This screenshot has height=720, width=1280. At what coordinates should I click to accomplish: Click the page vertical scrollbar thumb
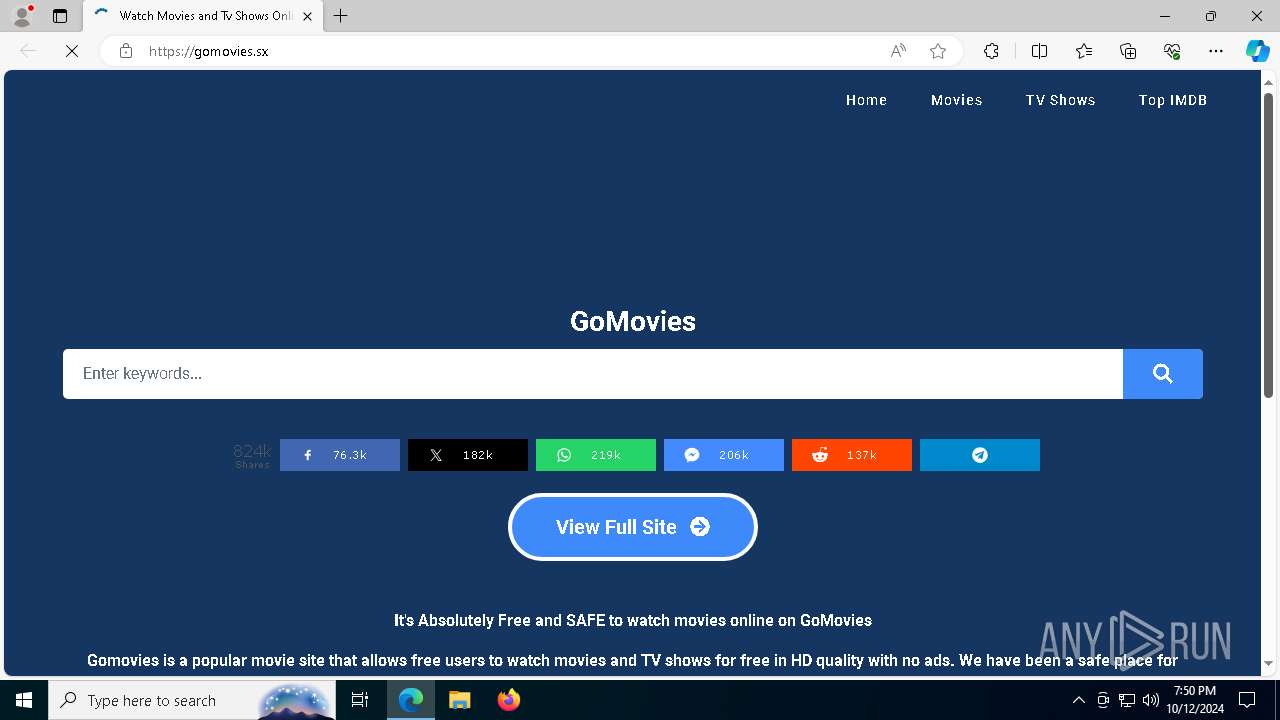(x=1269, y=245)
